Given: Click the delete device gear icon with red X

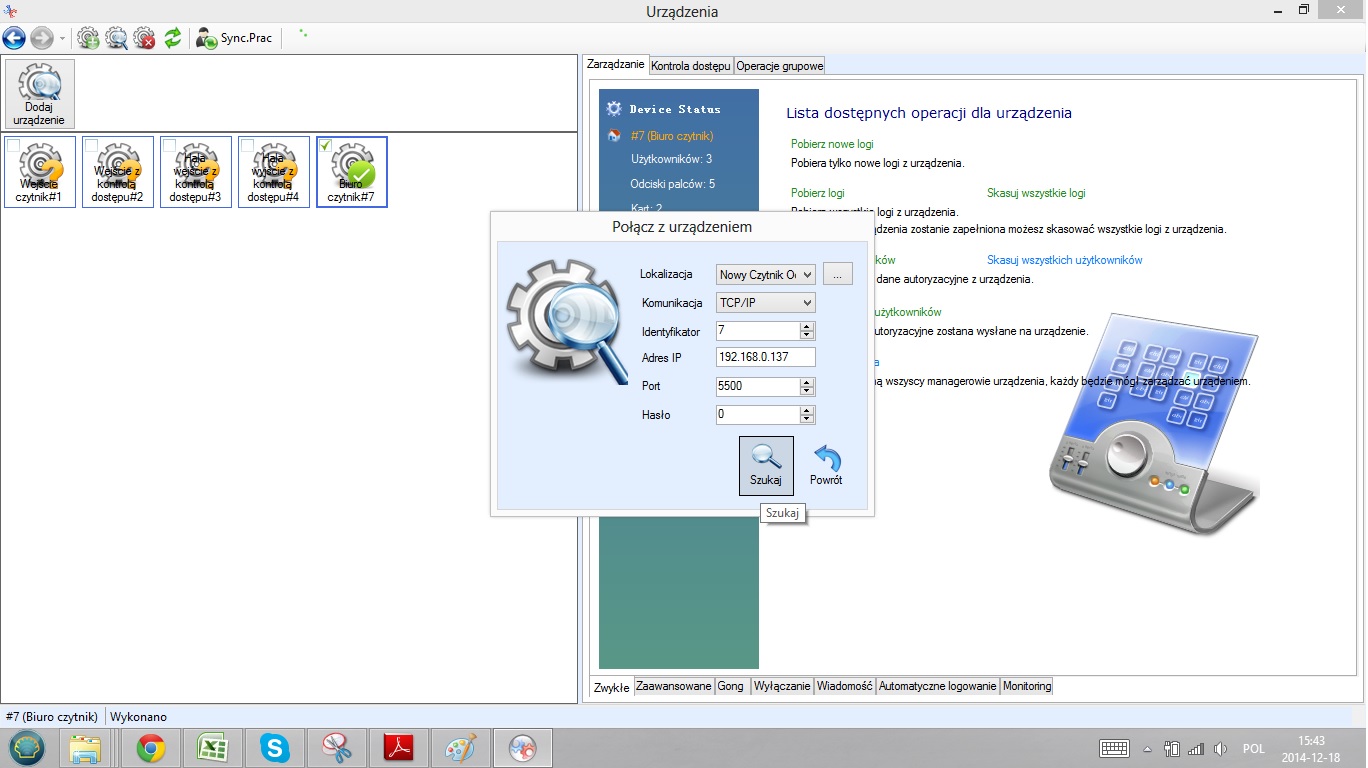Looking at the screenshot, I should coord(145,39).
